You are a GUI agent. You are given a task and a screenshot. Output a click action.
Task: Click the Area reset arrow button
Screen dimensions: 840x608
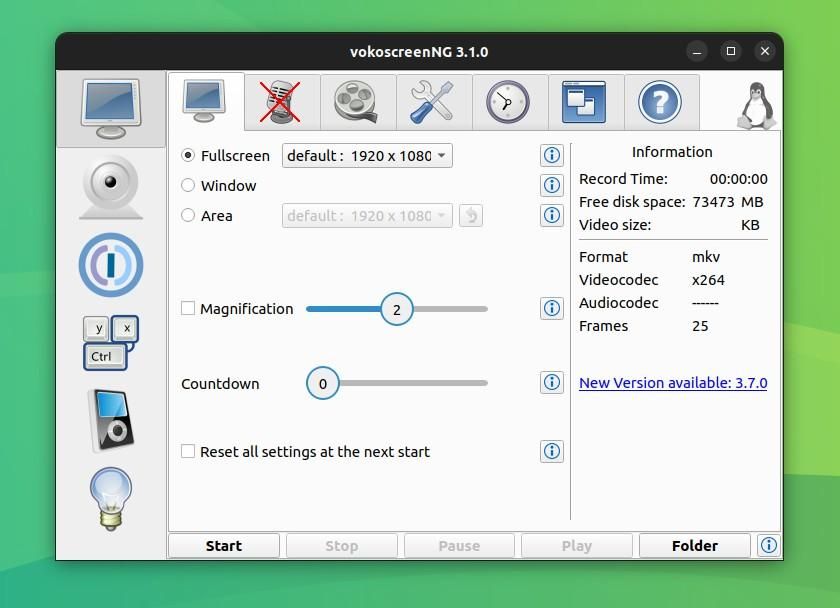[471, 215]
